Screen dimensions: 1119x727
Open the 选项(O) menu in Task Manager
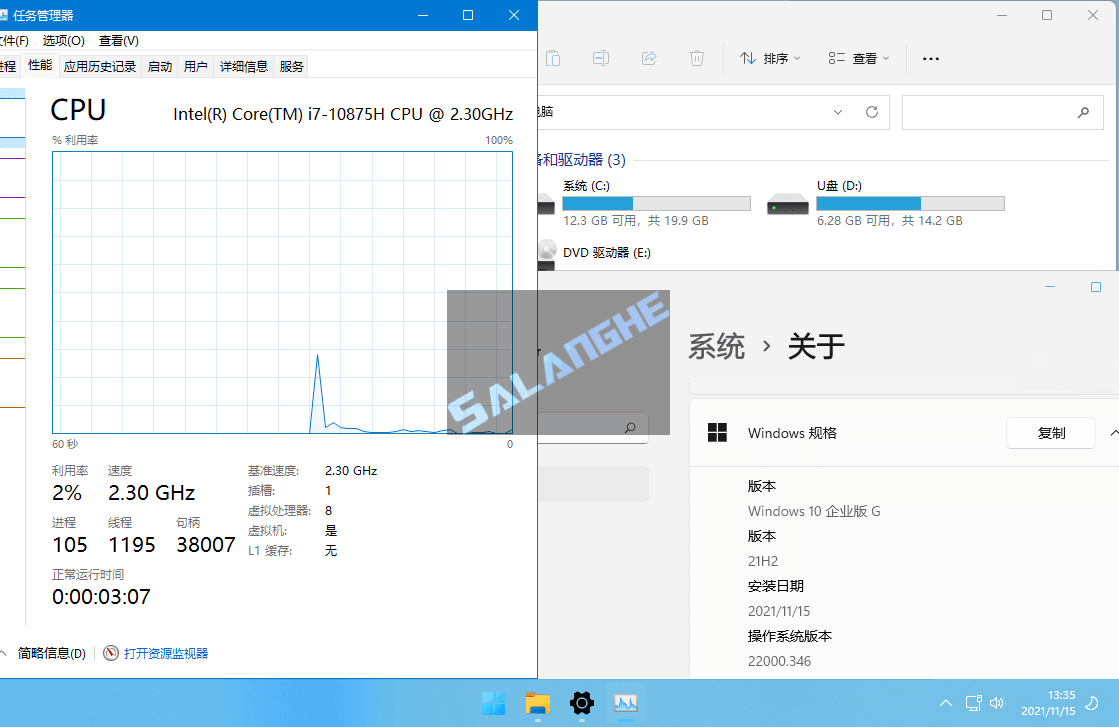(64, 41)
